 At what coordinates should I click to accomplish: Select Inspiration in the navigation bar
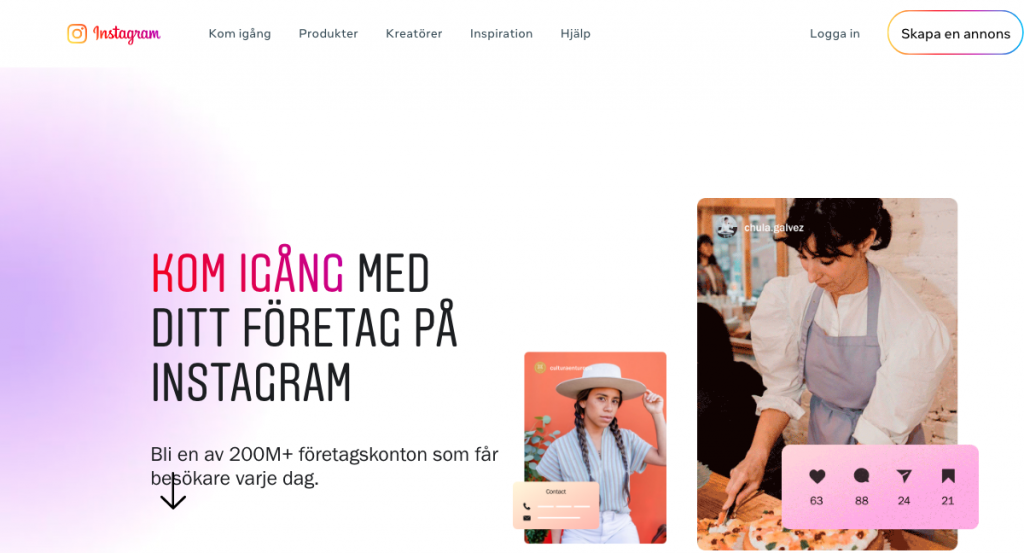coord(501,33)
